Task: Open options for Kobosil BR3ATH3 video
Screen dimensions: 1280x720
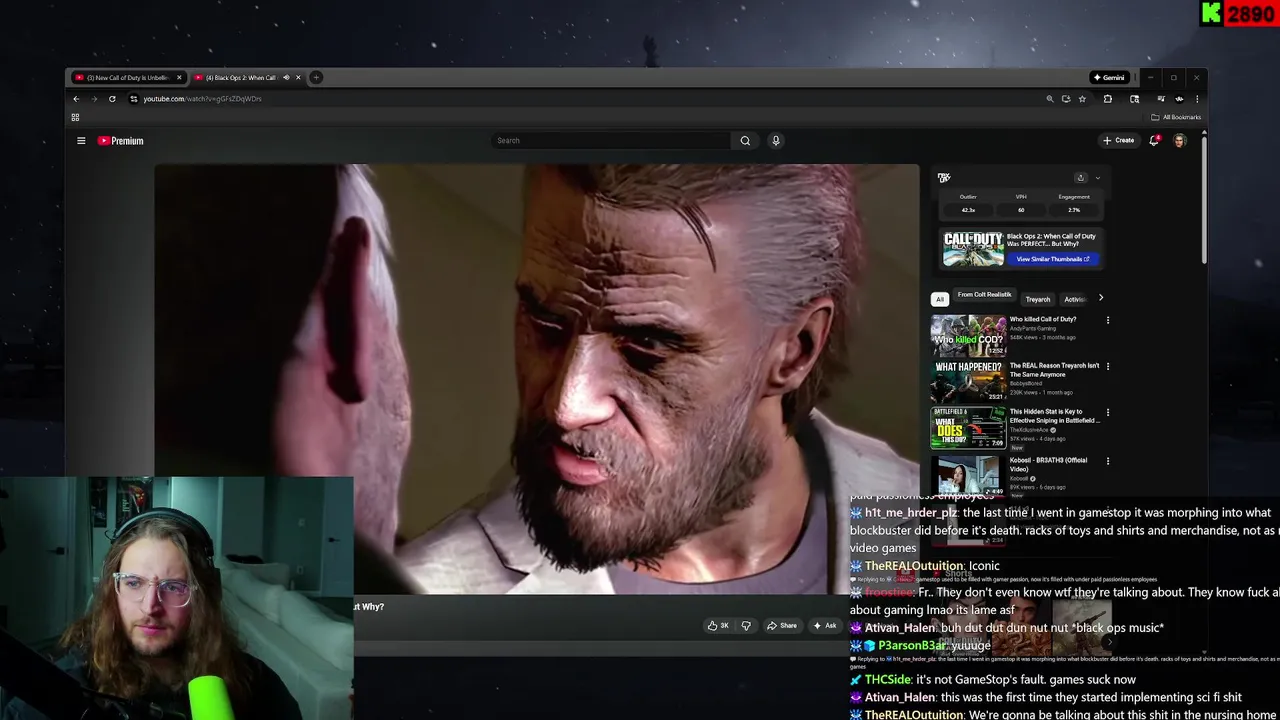Action: click(x=1107, y=461)
